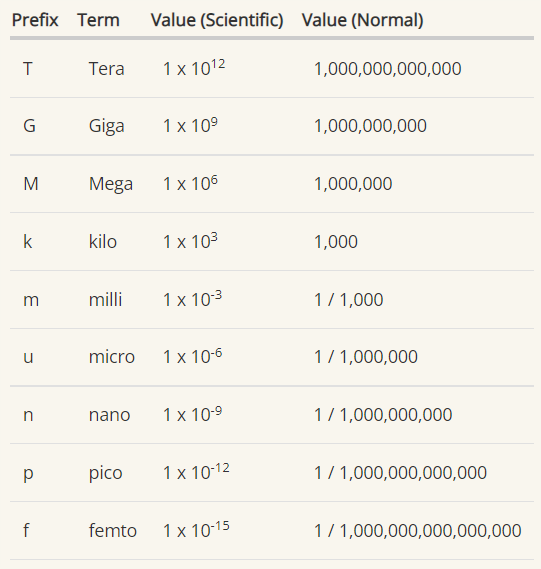Image resolution: width=541 pixels, height=569 pixels.
Task: Click the 1 x 10^9 scientific value
Action: point(190,126)
